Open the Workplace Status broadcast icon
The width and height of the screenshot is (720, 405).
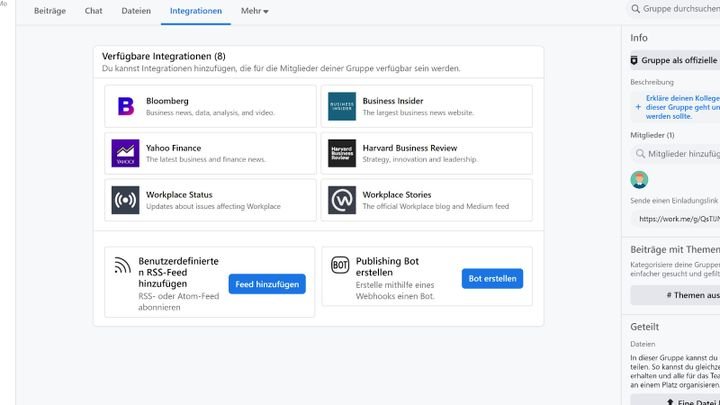click(x=125, y=200)
